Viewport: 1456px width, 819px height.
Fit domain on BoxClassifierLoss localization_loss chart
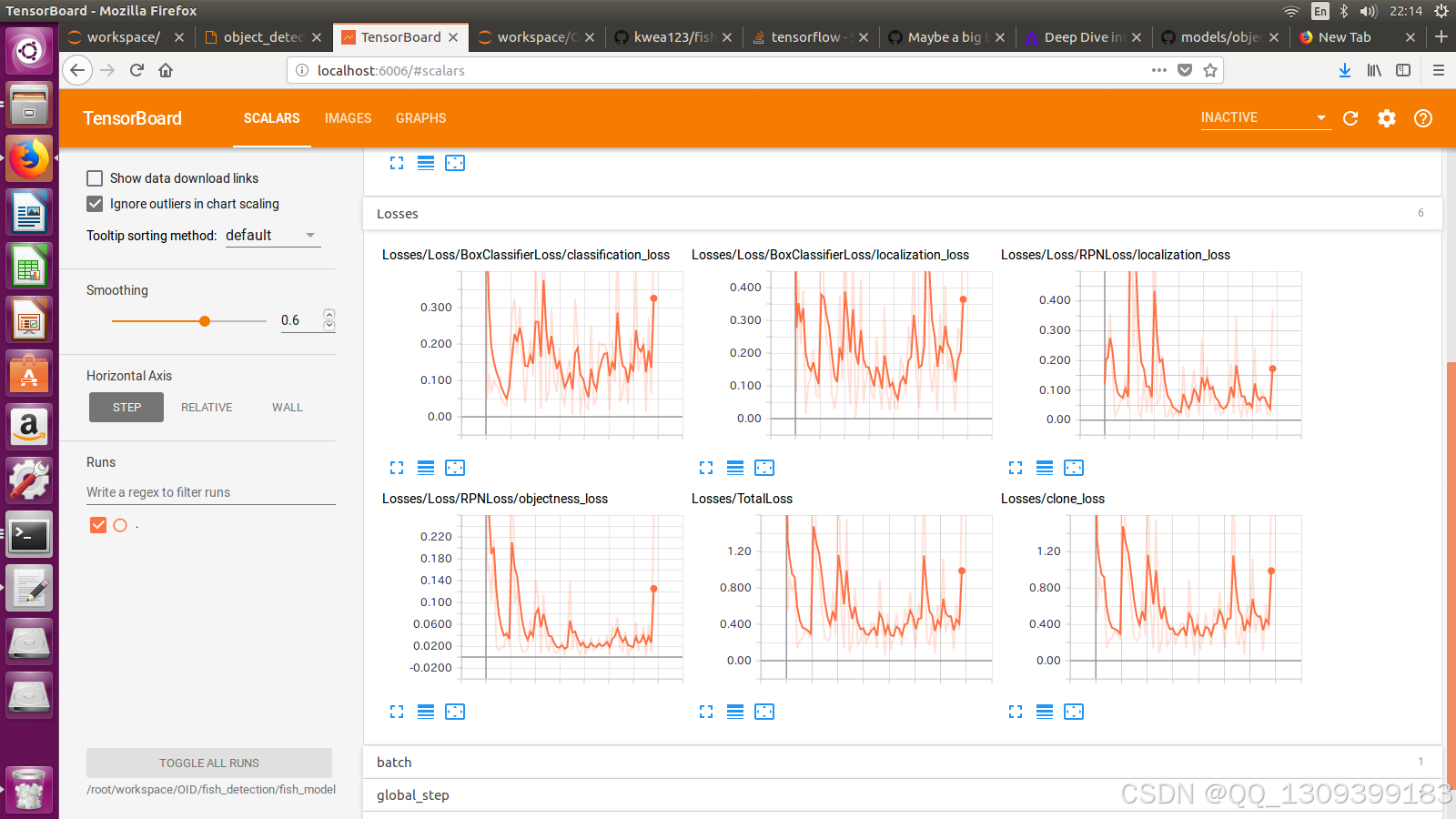764,468
